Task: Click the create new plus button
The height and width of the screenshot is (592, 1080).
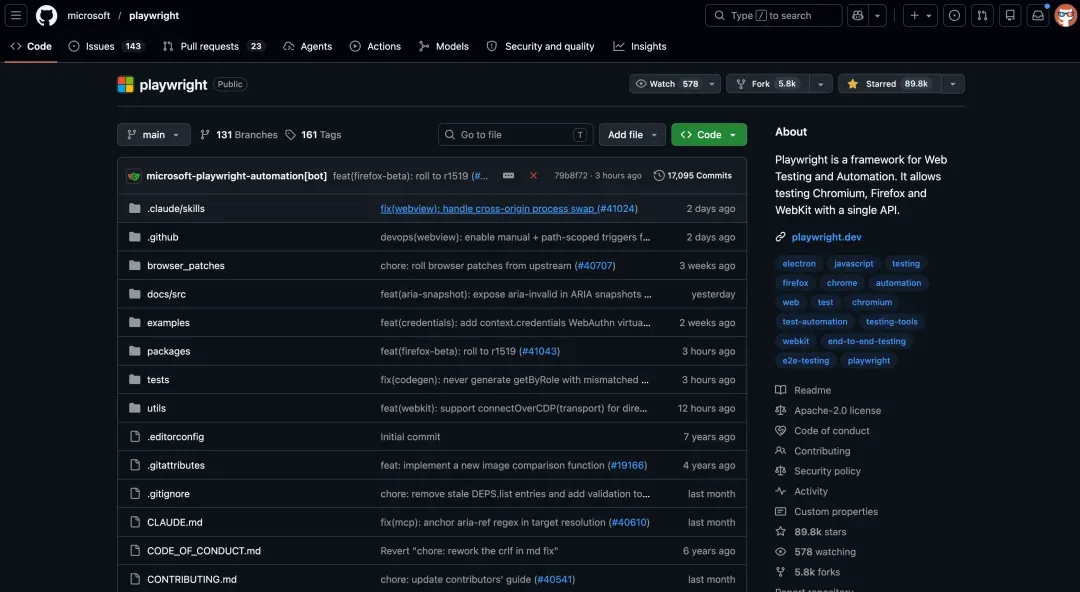Action: pos(920,15)
